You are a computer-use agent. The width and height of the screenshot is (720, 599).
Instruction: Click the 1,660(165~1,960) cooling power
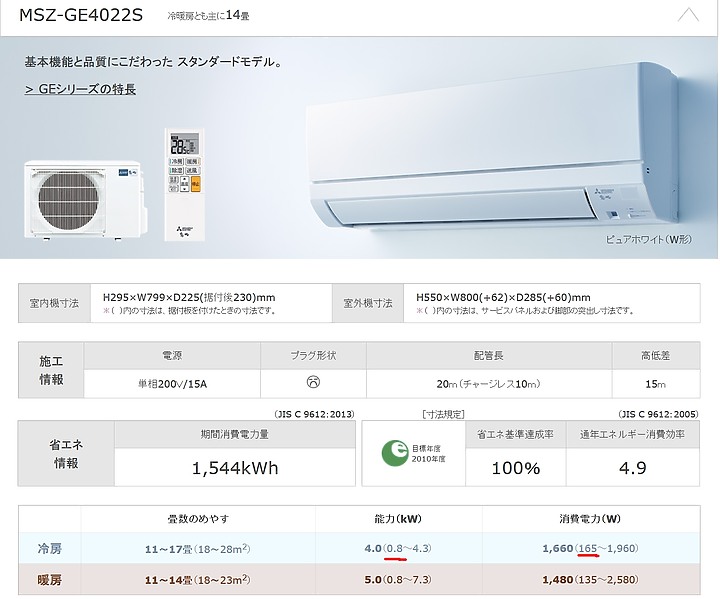click(x=590, y=548)
